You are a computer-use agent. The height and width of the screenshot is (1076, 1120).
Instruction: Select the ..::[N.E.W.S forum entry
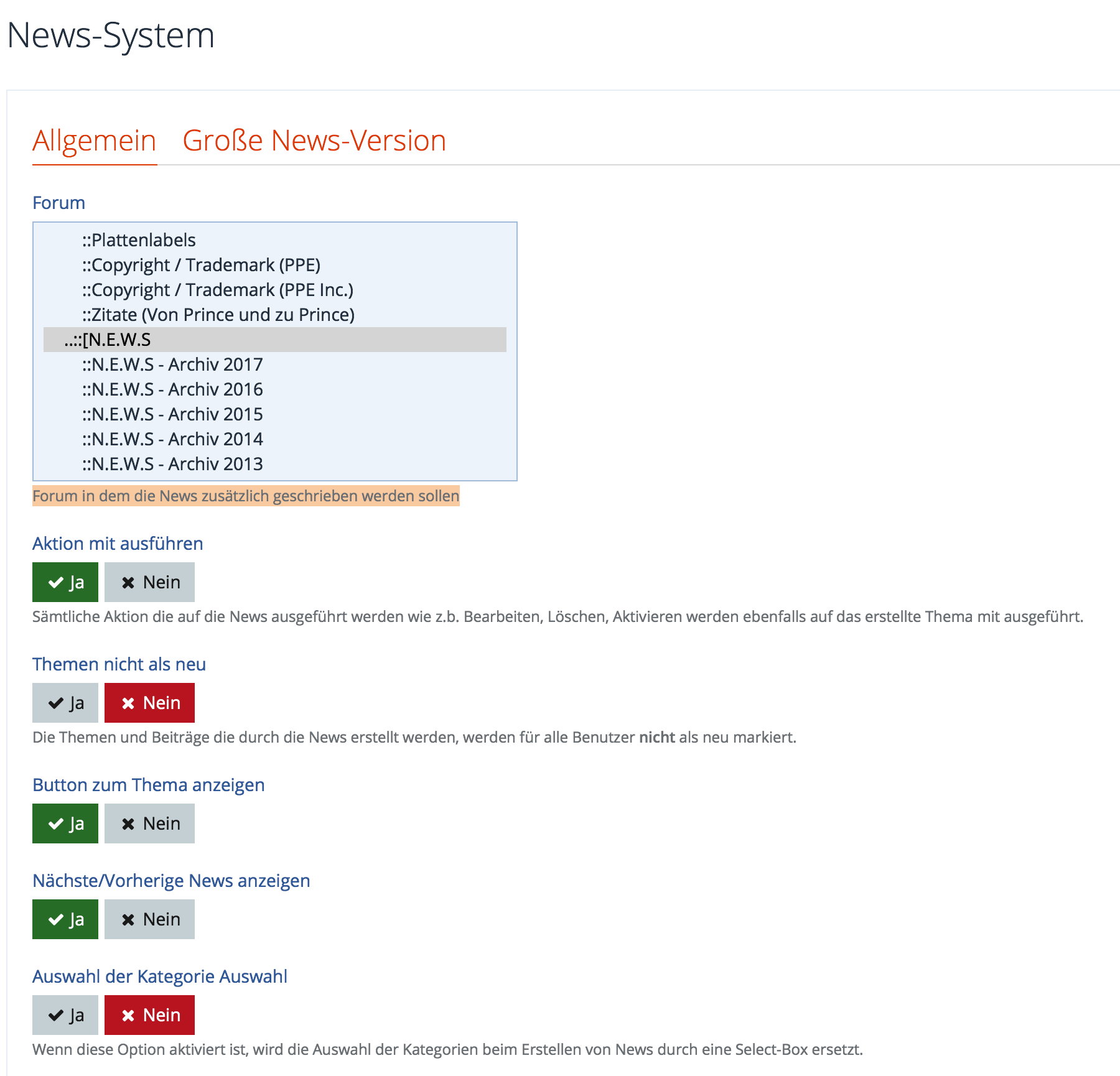[x=108, y=340]
